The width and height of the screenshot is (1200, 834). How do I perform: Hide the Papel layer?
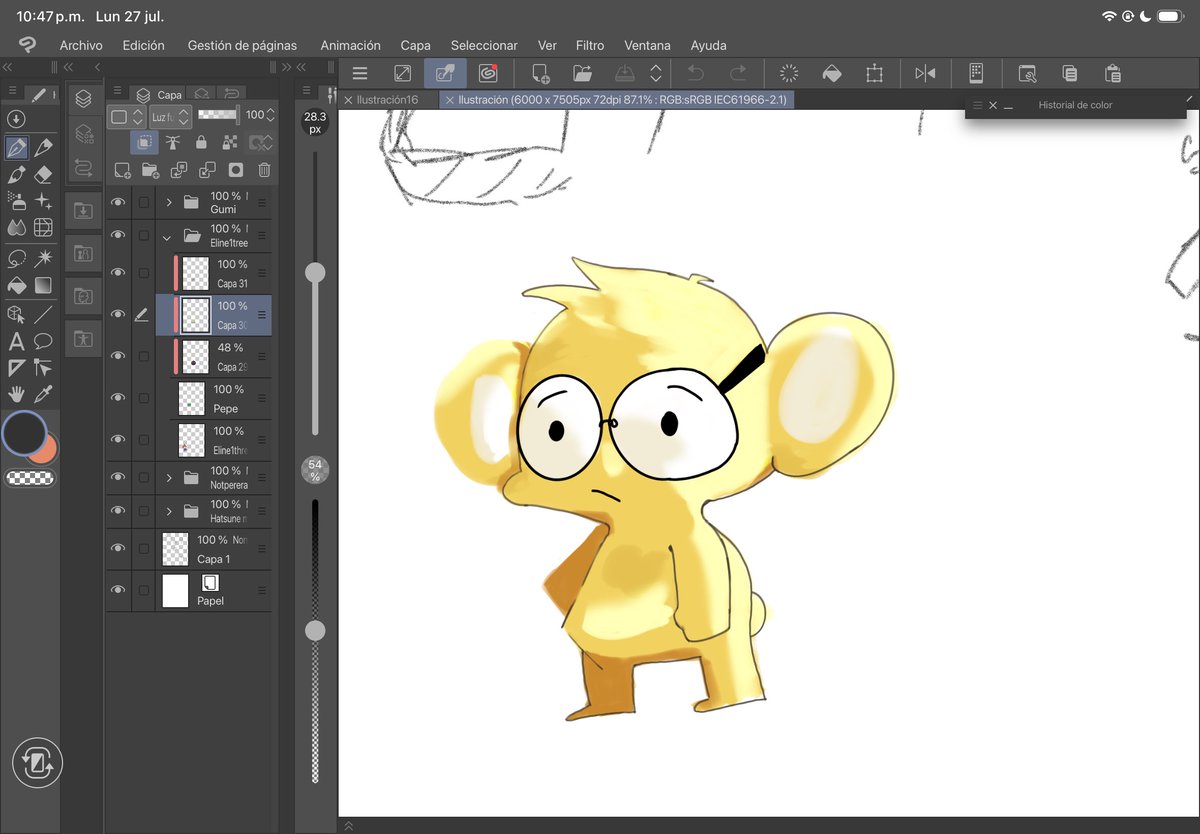tap(118, 590)
